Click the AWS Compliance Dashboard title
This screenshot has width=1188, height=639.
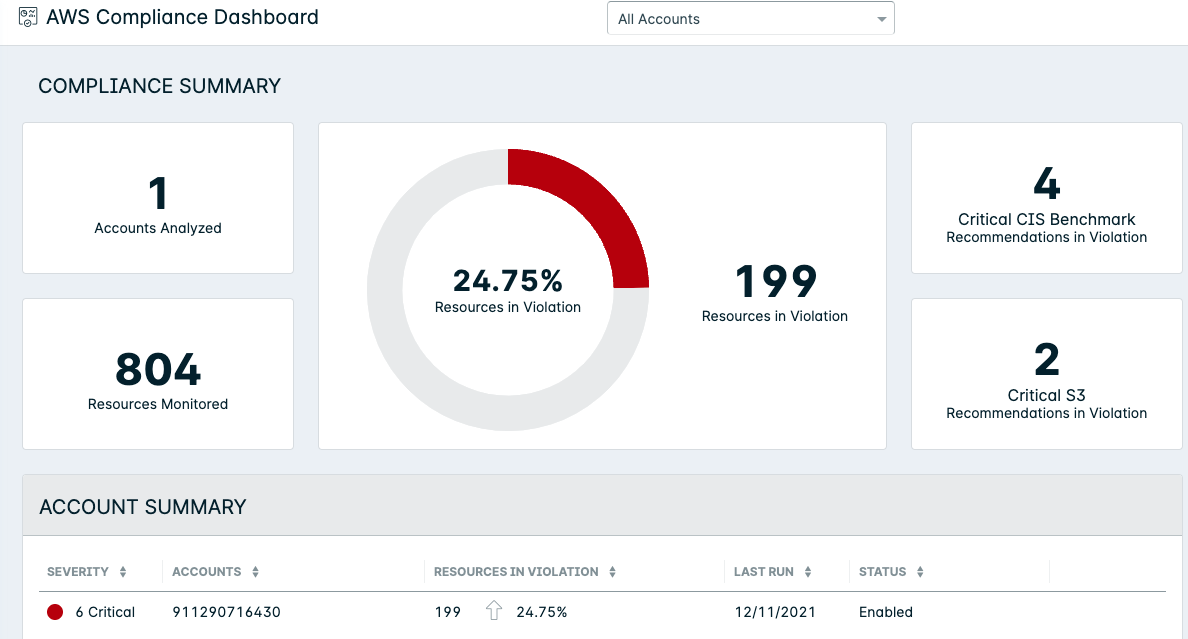[183, 17]
